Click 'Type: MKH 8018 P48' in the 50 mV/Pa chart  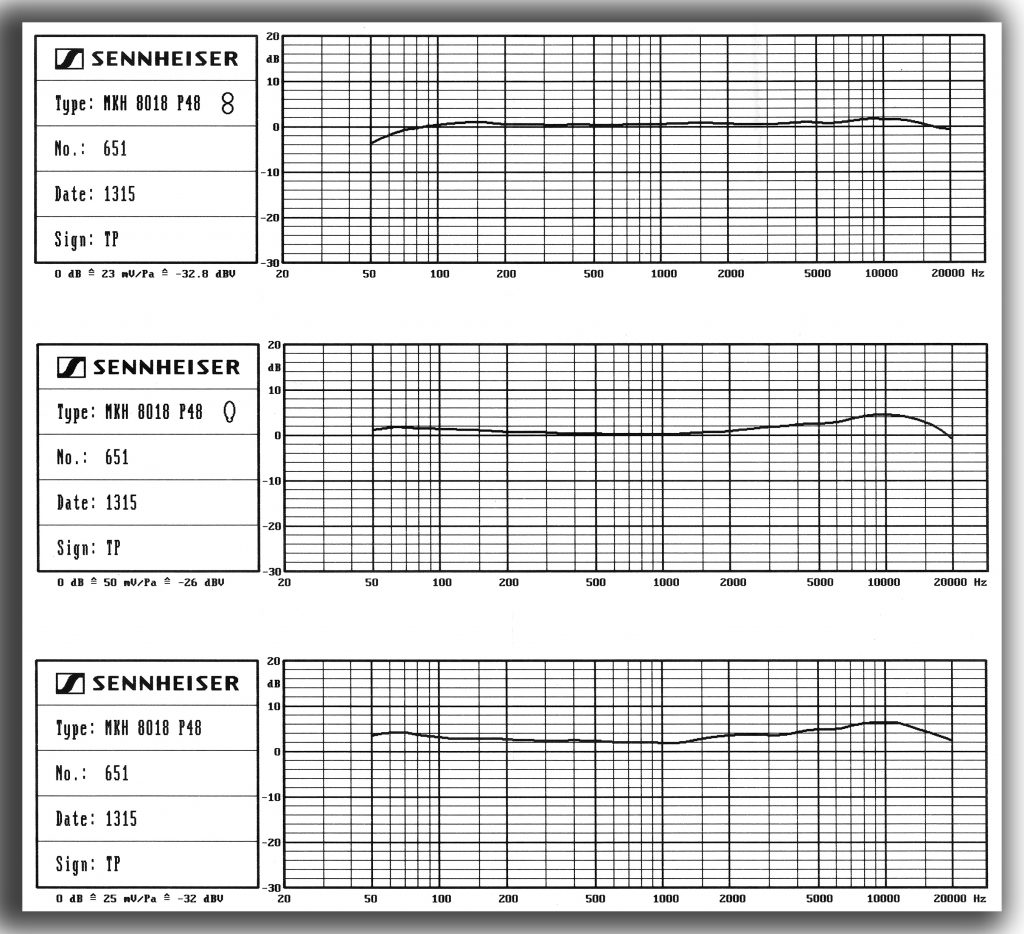click(130, 411)
